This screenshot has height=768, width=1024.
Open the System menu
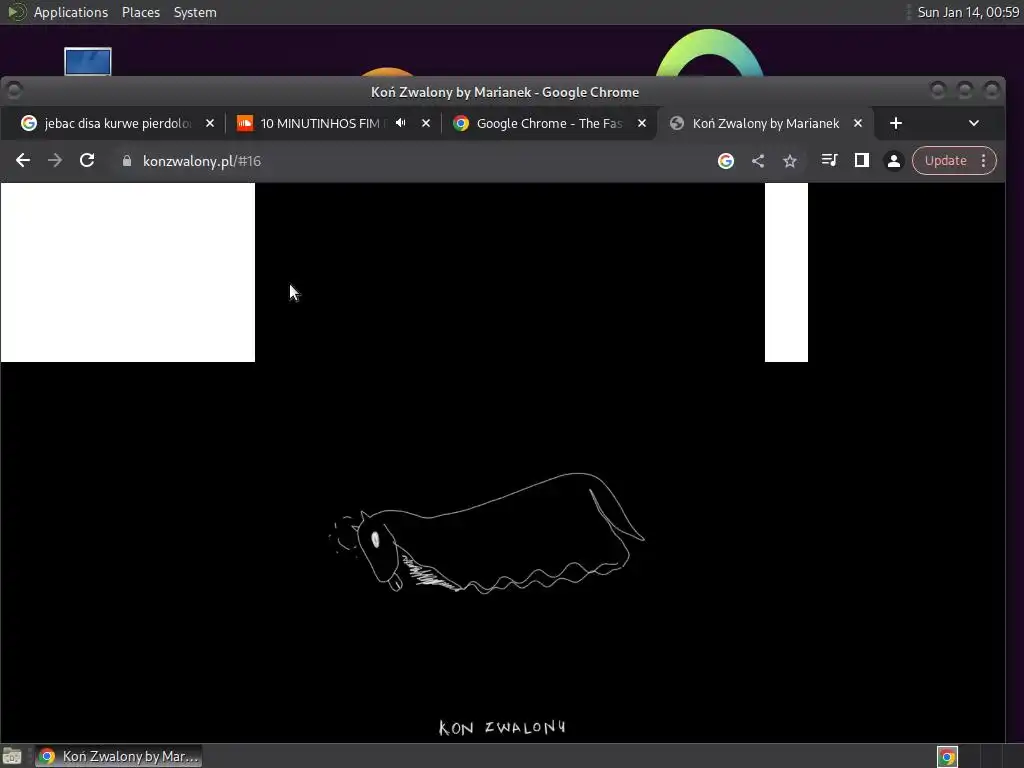click(195, 12)
